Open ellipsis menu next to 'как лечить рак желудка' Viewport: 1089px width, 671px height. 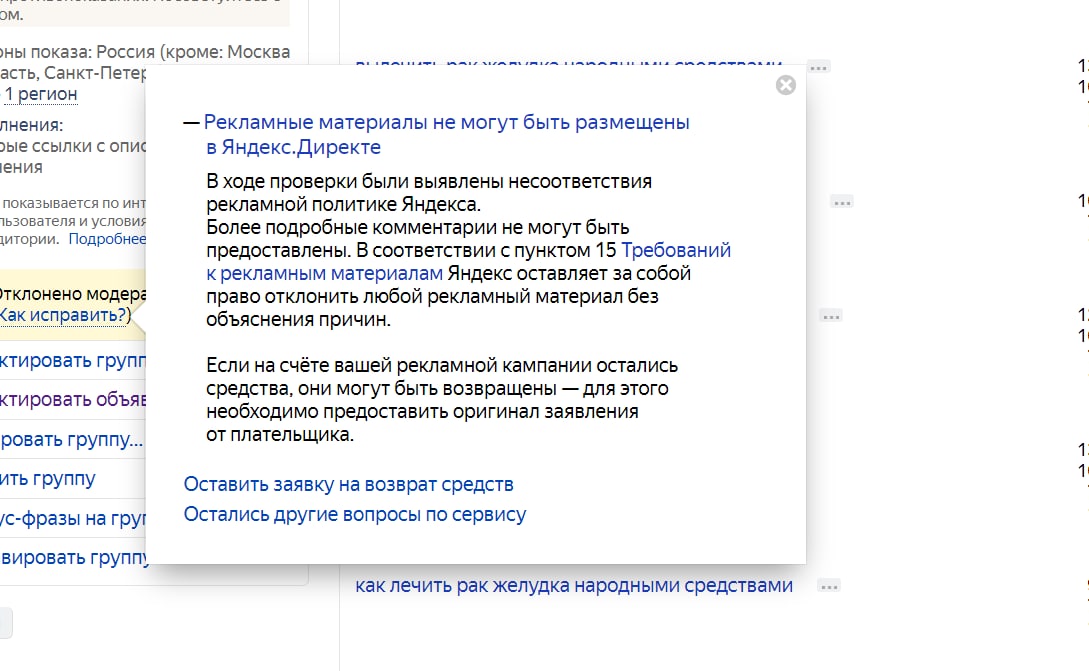coord(829,586)
